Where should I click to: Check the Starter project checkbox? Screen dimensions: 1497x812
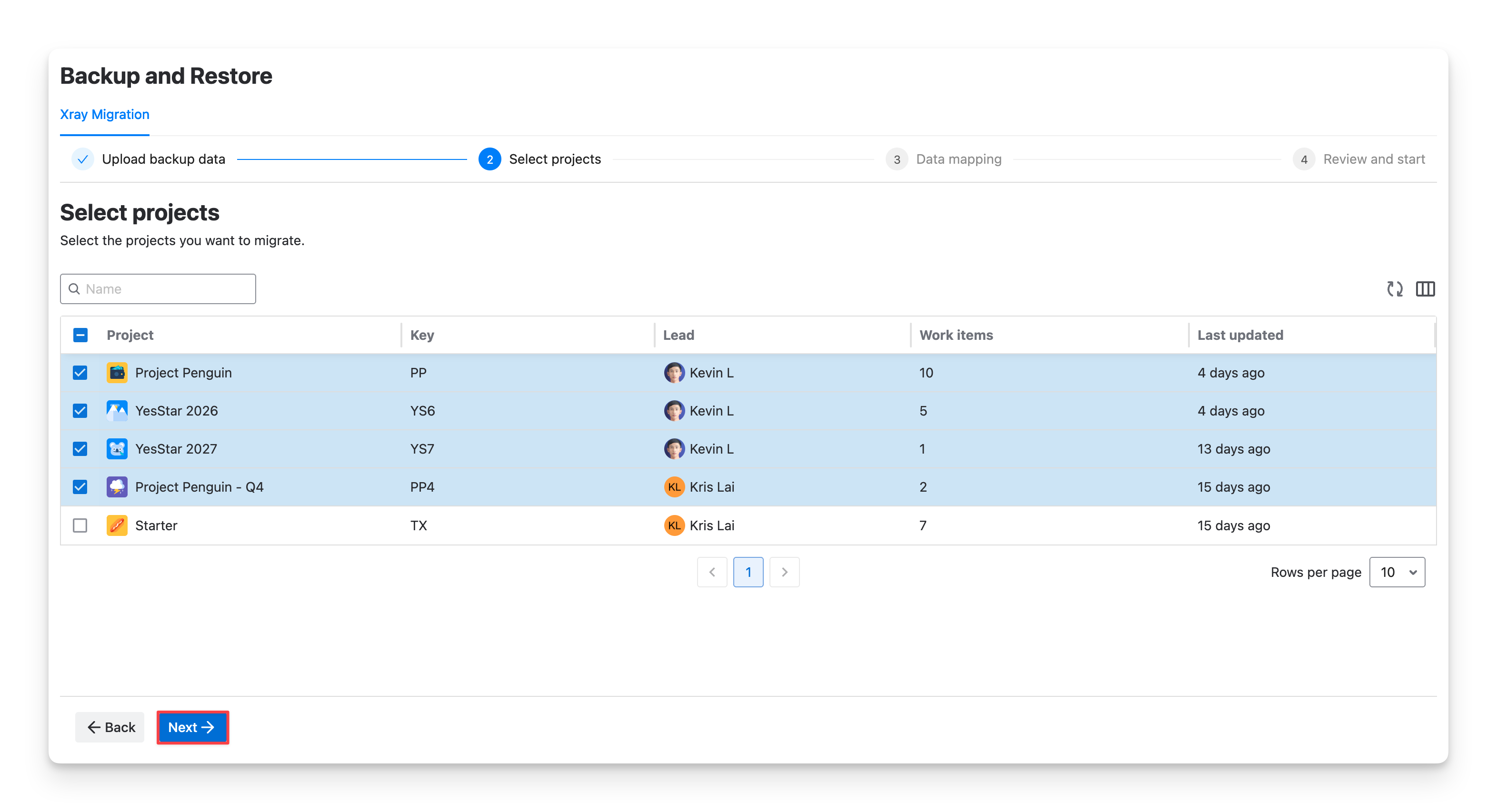click(x=80, y=525)
